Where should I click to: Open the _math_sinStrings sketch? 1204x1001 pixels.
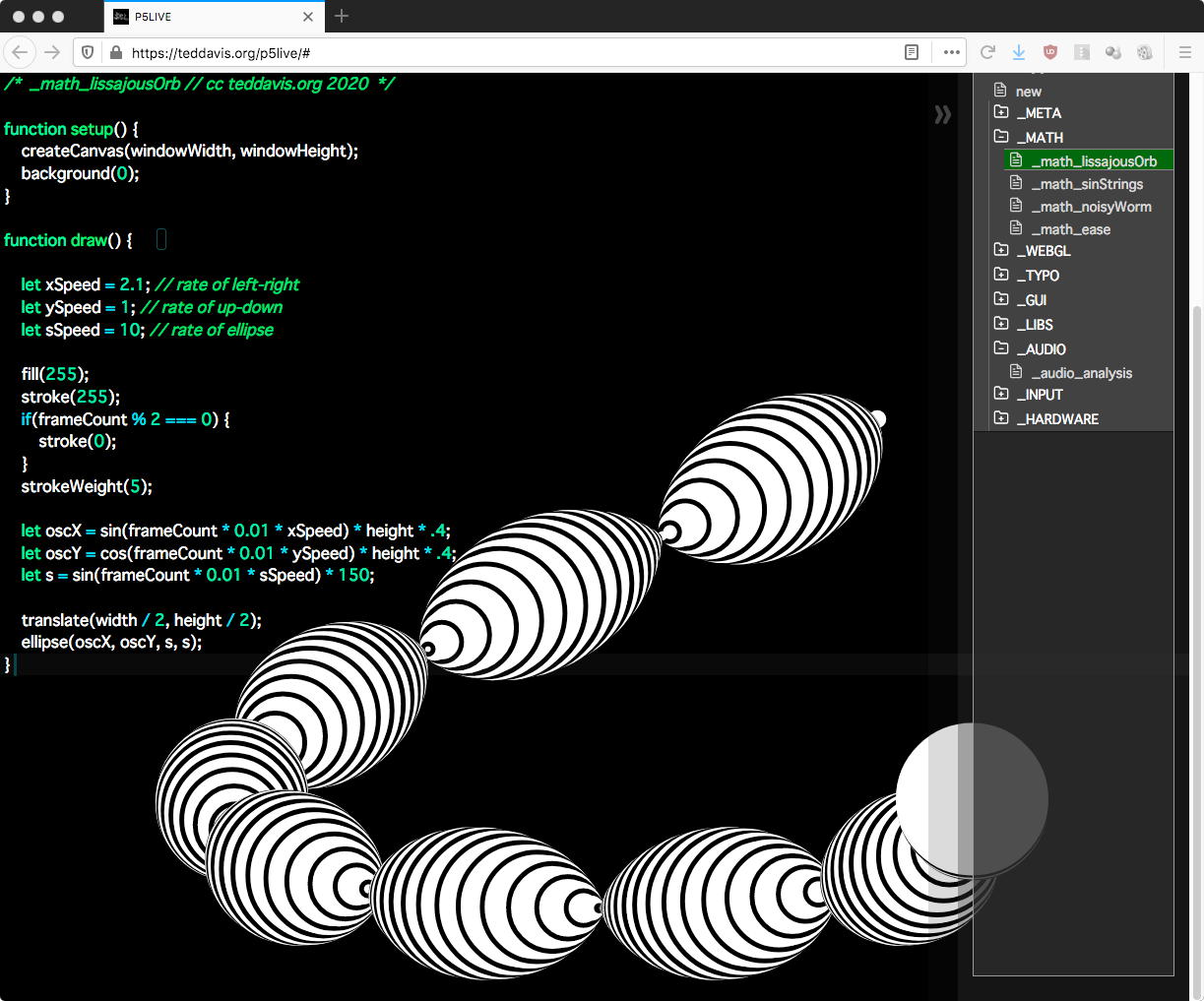pyautogui.click(x=1087, y=184)
